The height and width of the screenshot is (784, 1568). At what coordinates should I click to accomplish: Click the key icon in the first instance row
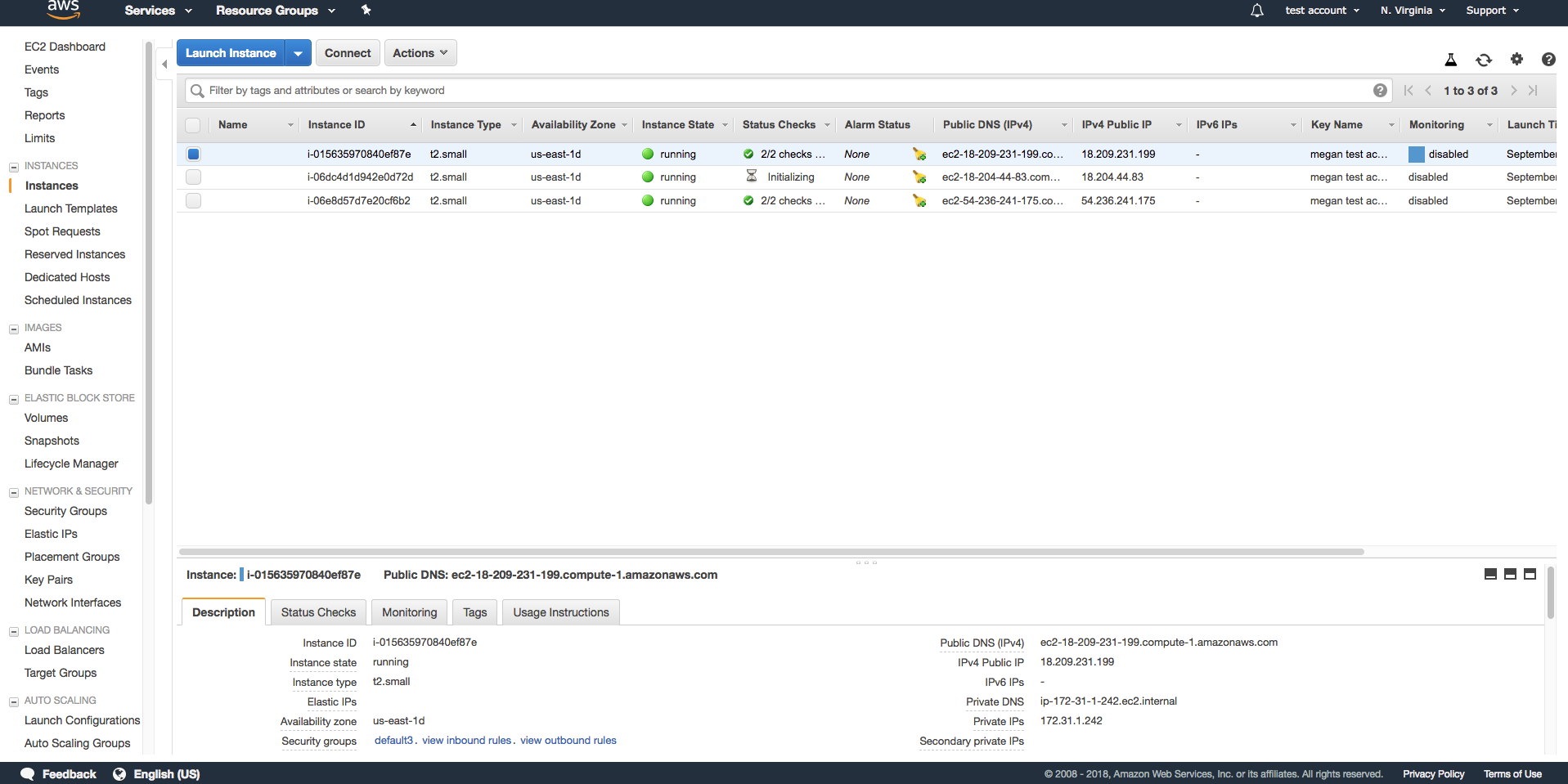click(919, 154)
